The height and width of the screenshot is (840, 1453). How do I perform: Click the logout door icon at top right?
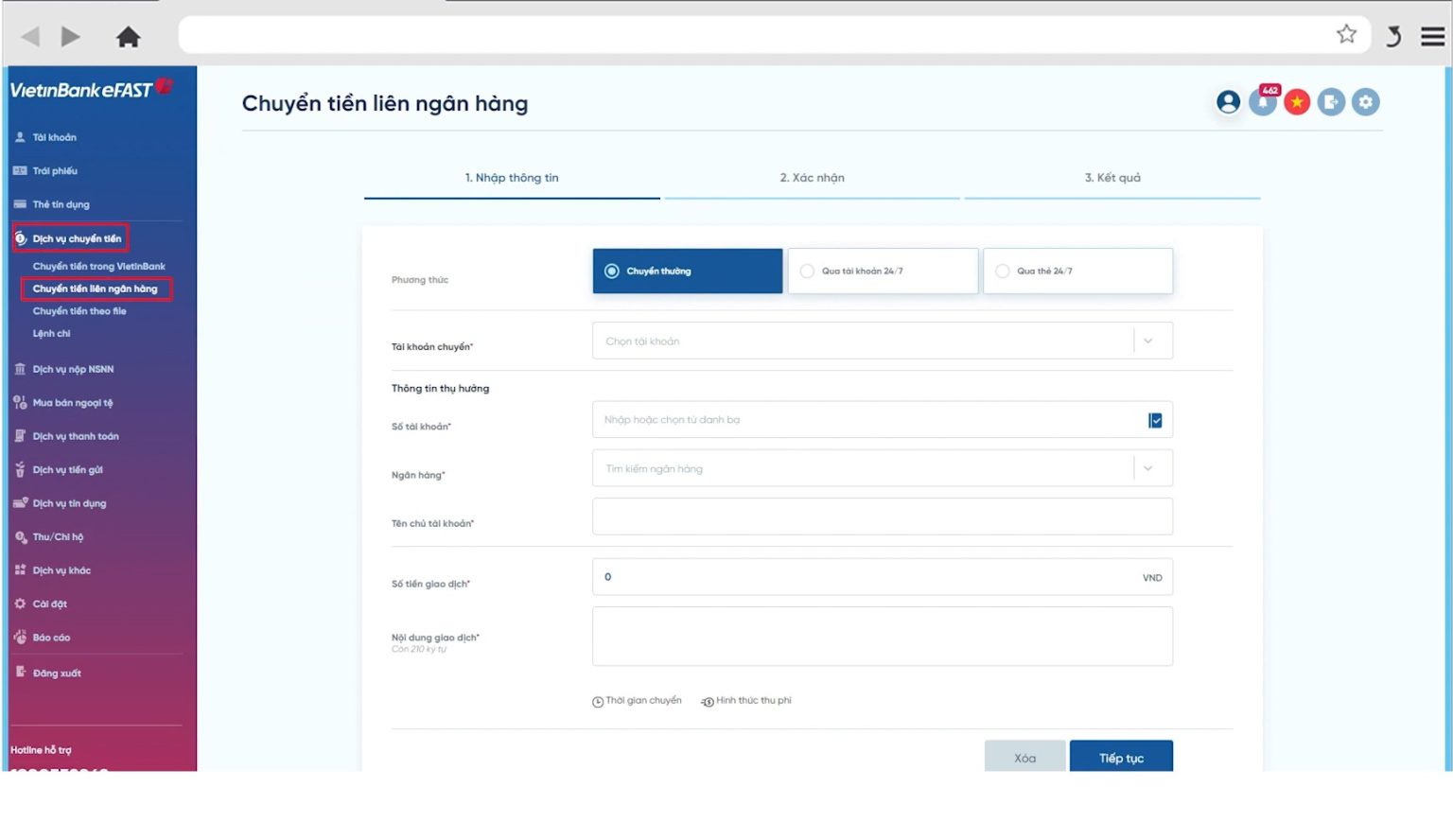[x=1331, y=101]
